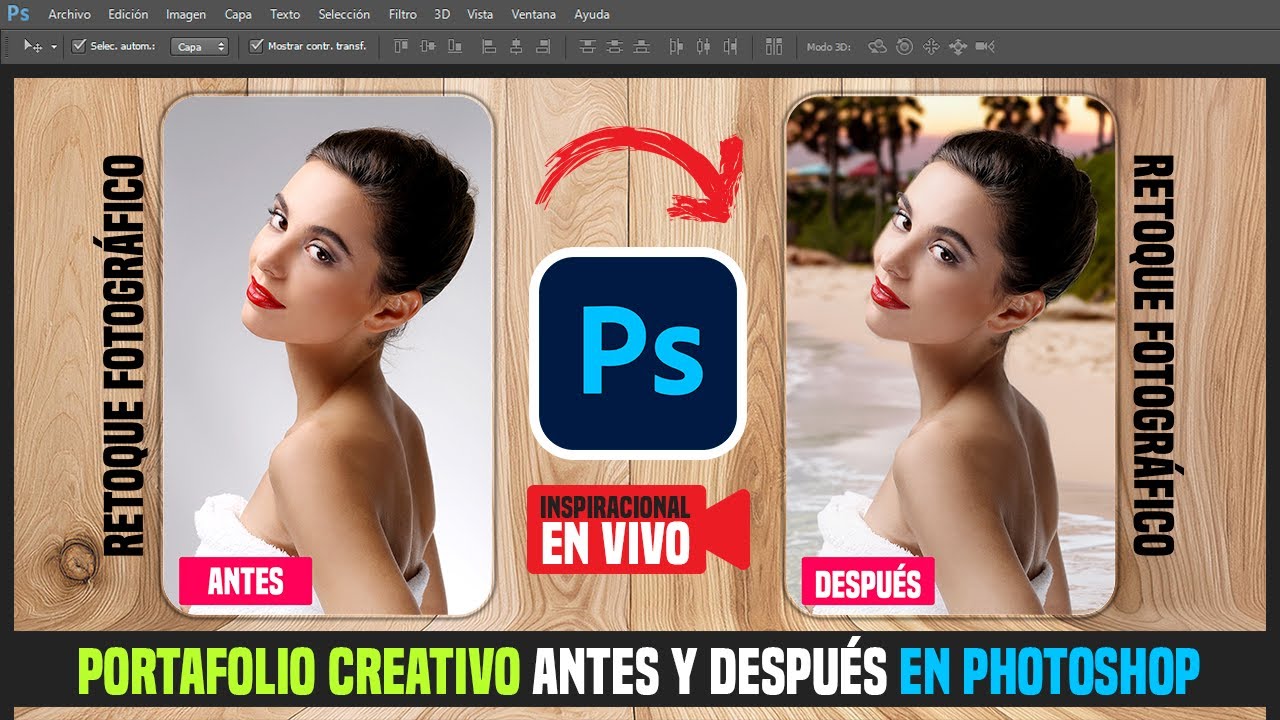Open the Ventana menu
Screen dimensions: 1280x720
tap(534, 15)
